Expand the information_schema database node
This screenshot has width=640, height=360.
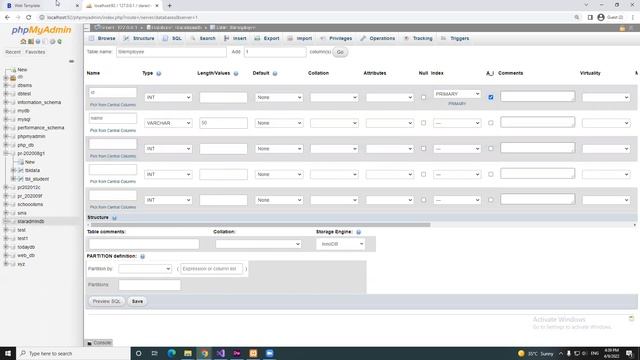click(x=6, y=102)
